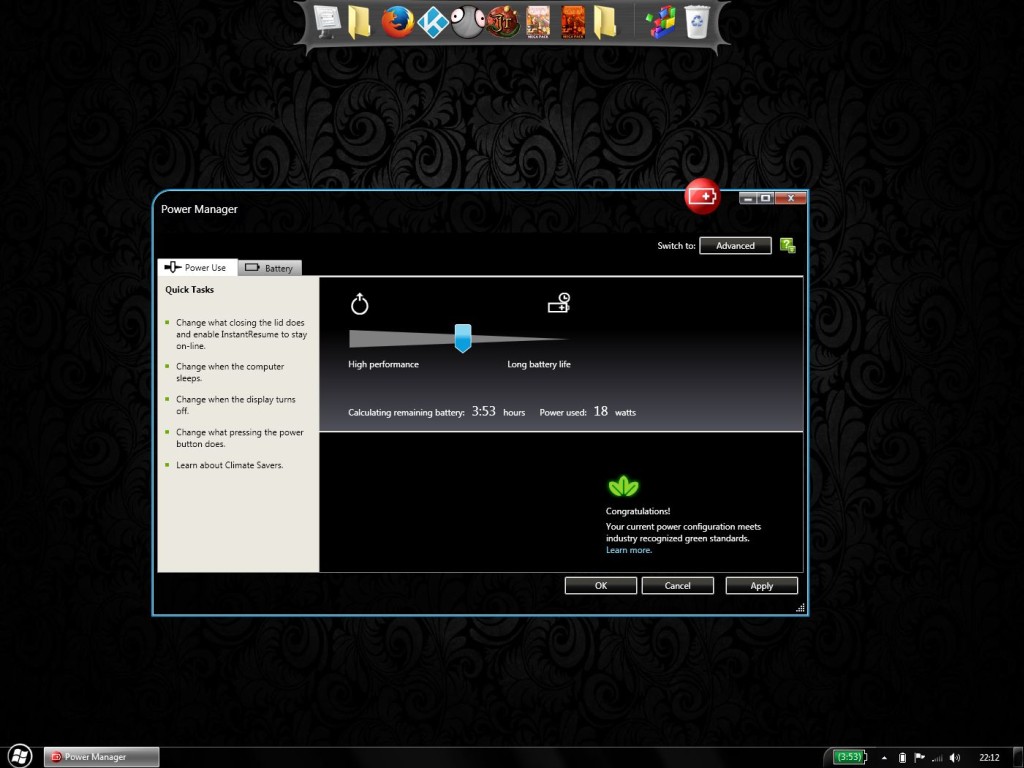Click the Action Center flag icon
Viewport: 1024px width, 768px height.
(919, 757)
